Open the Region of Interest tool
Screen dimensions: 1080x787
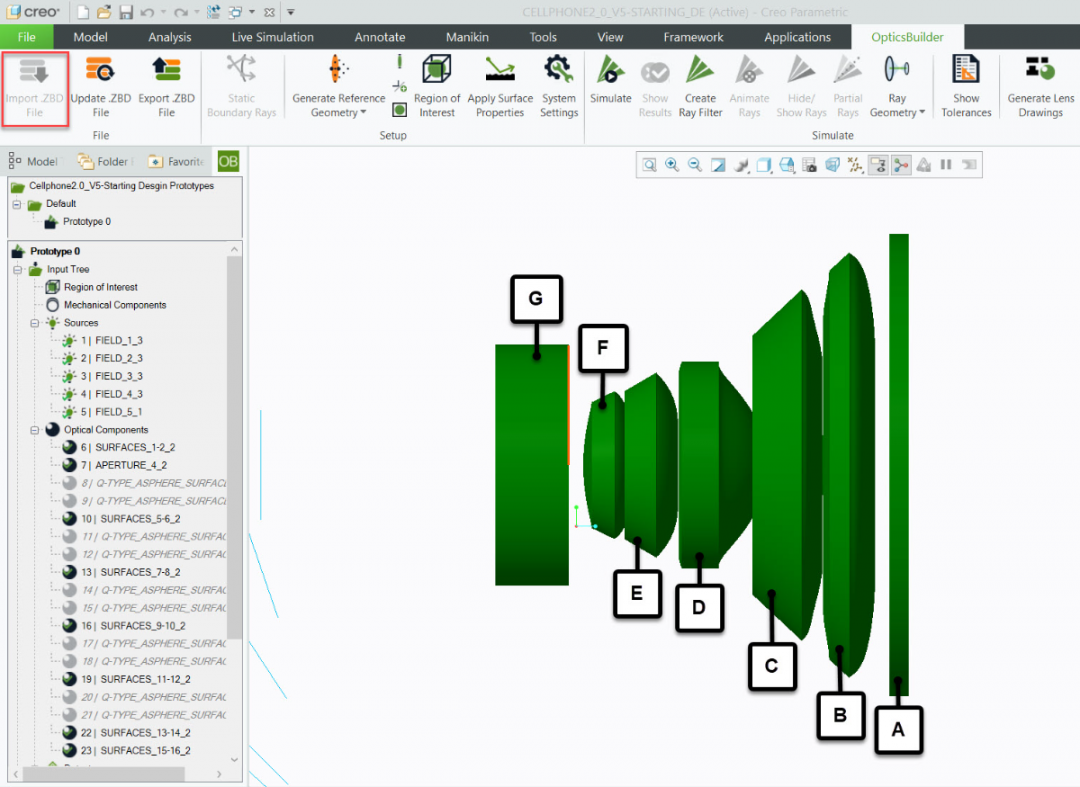[437, 72]
